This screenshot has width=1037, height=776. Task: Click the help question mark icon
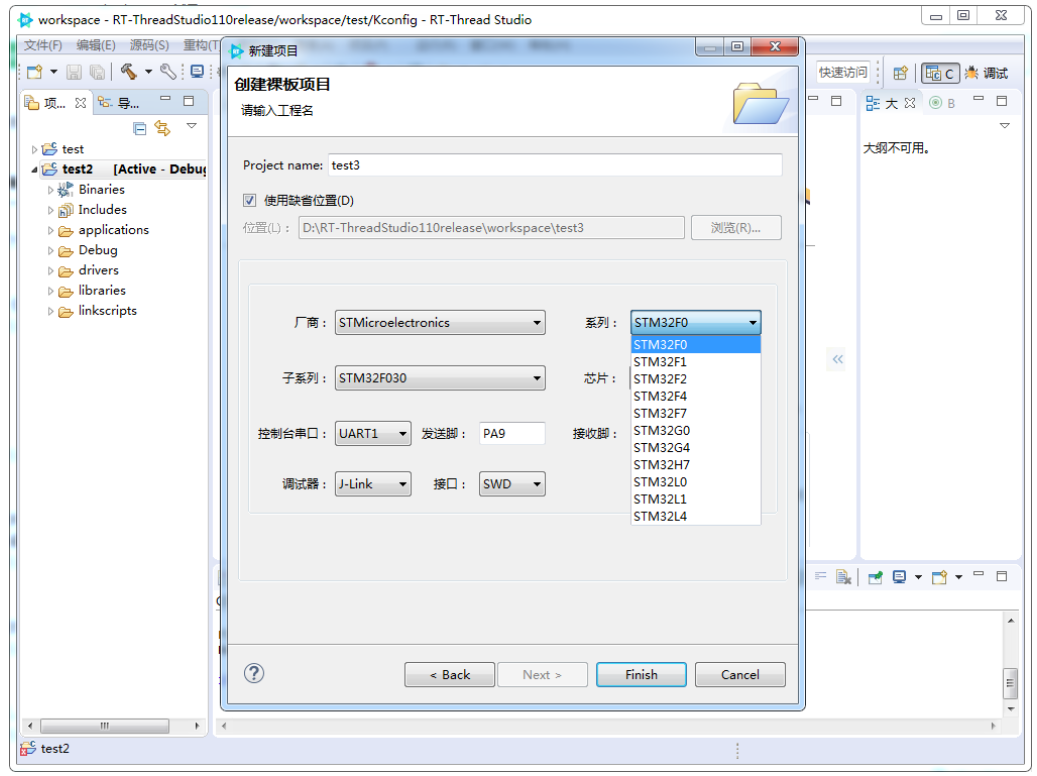click(254, 673)
